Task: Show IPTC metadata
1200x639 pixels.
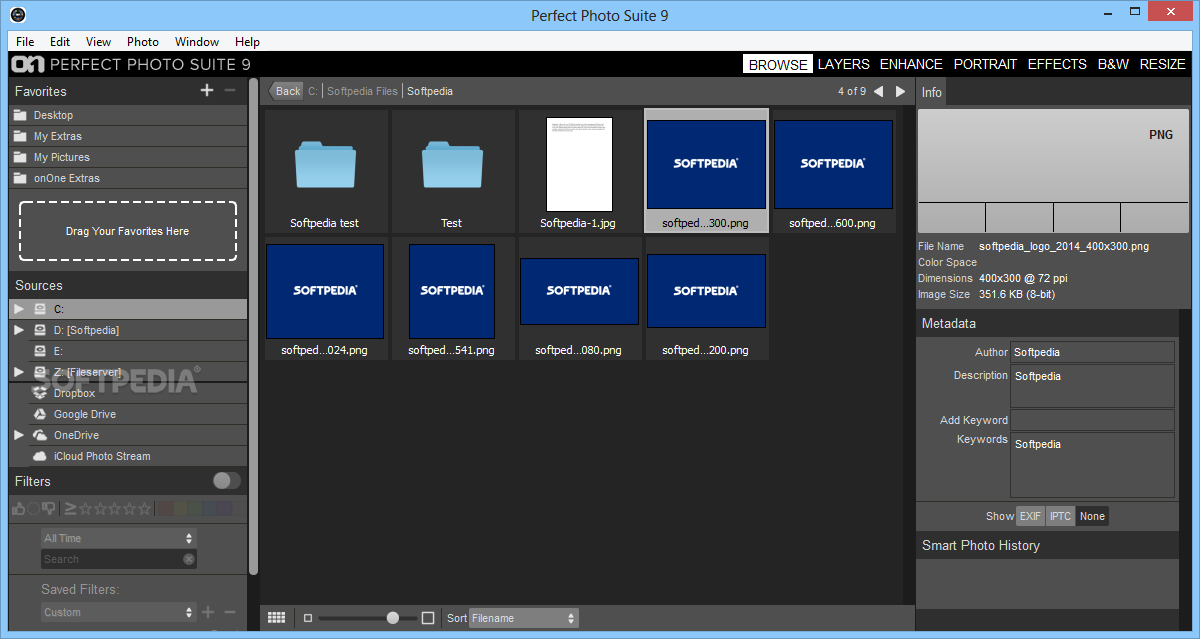Action: [1060, 516]
